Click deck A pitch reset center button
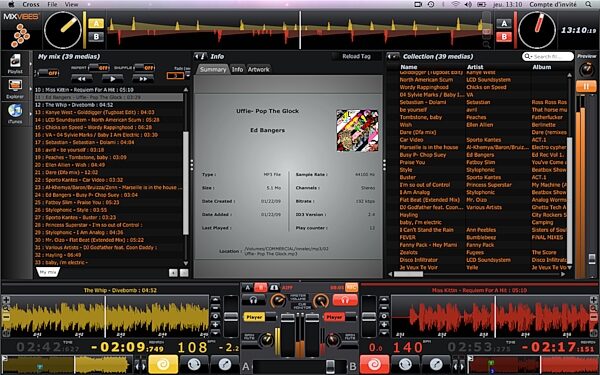Image resolution: width=600 pixels, height=375 pixels. (x=215, y=316)
